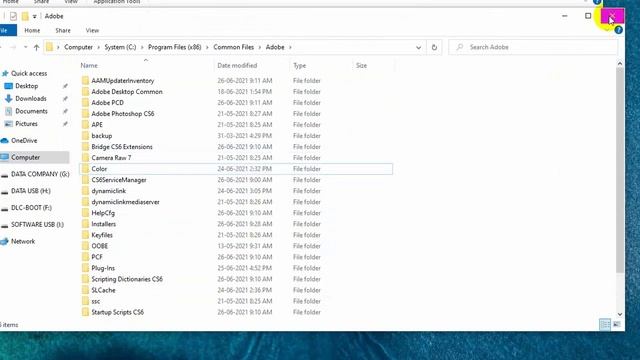640x360 pixels.
Task: Sort by the Type column header
Action: pyautogui.click(x=299, y=66)
